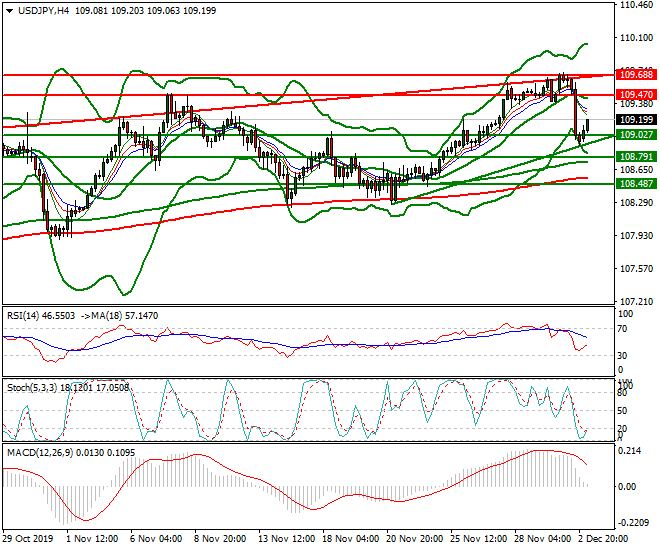The height and width of the screenshot is (550, 660).
Task: Click the MACD scale value 0.214
Action: point(630,451)
